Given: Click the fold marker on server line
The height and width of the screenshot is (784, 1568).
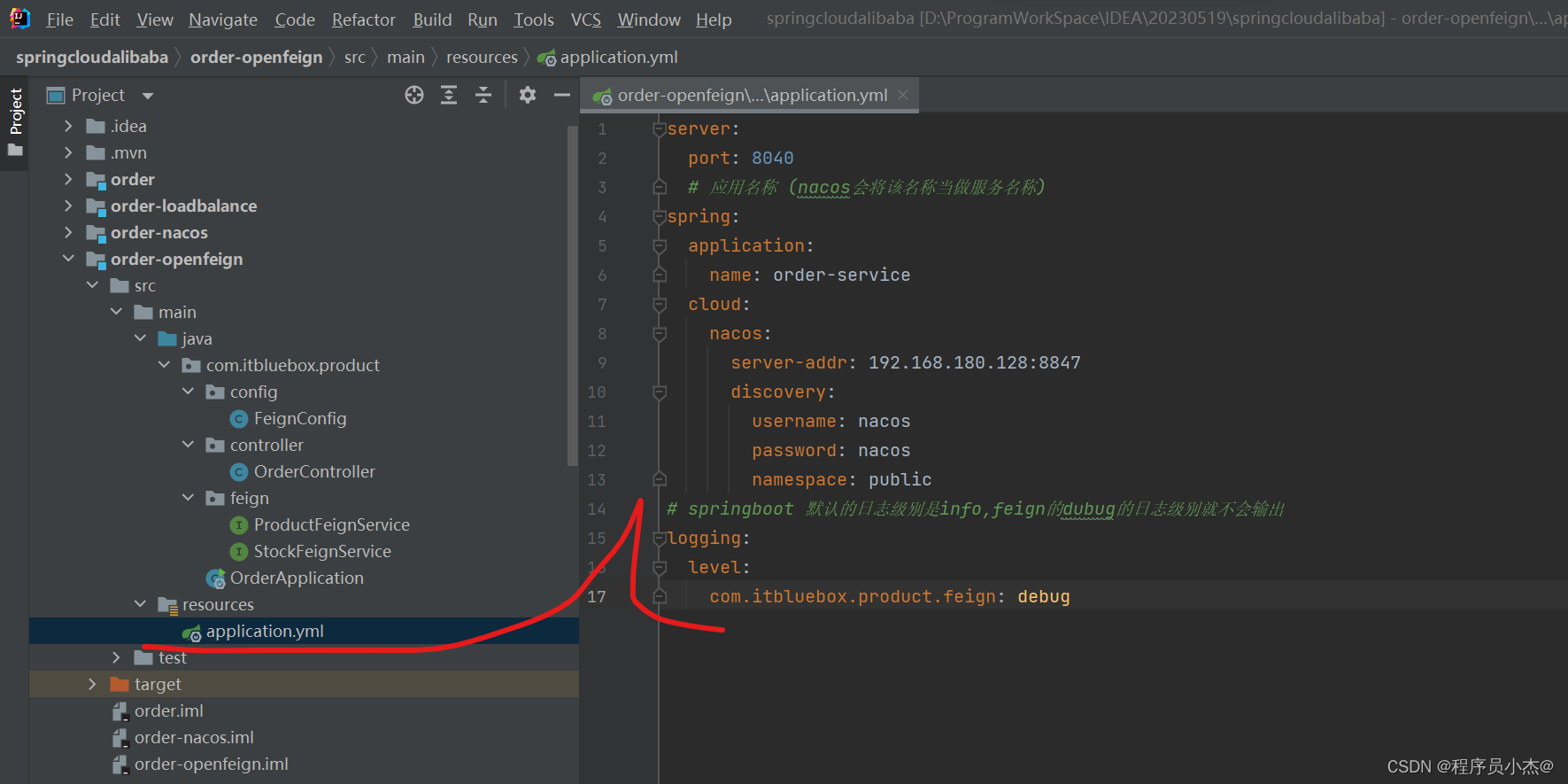Looking at the screenshot, I should [x=659, y=129].
